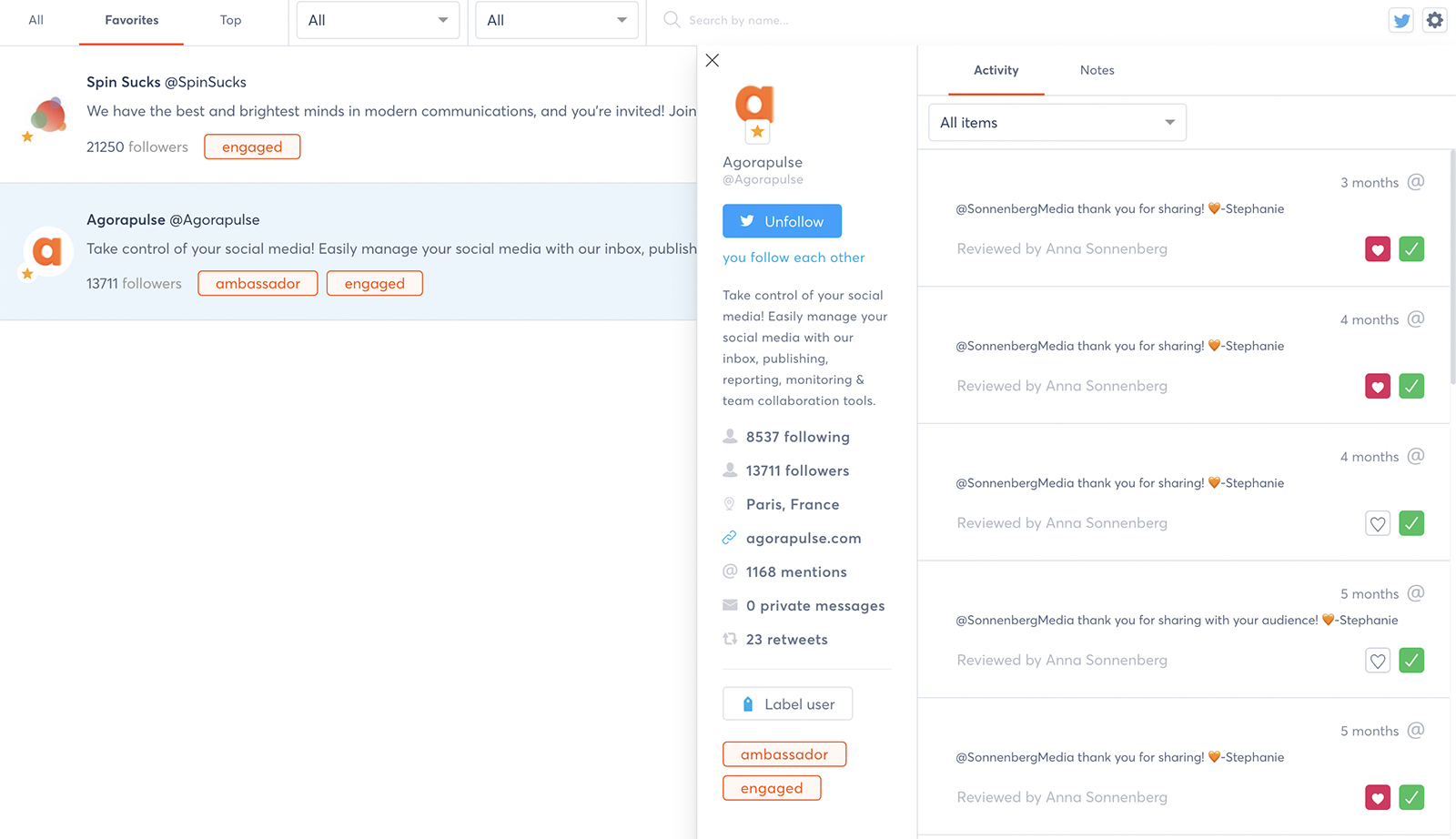Click the @ icon beside 1168 mentions

730,571
